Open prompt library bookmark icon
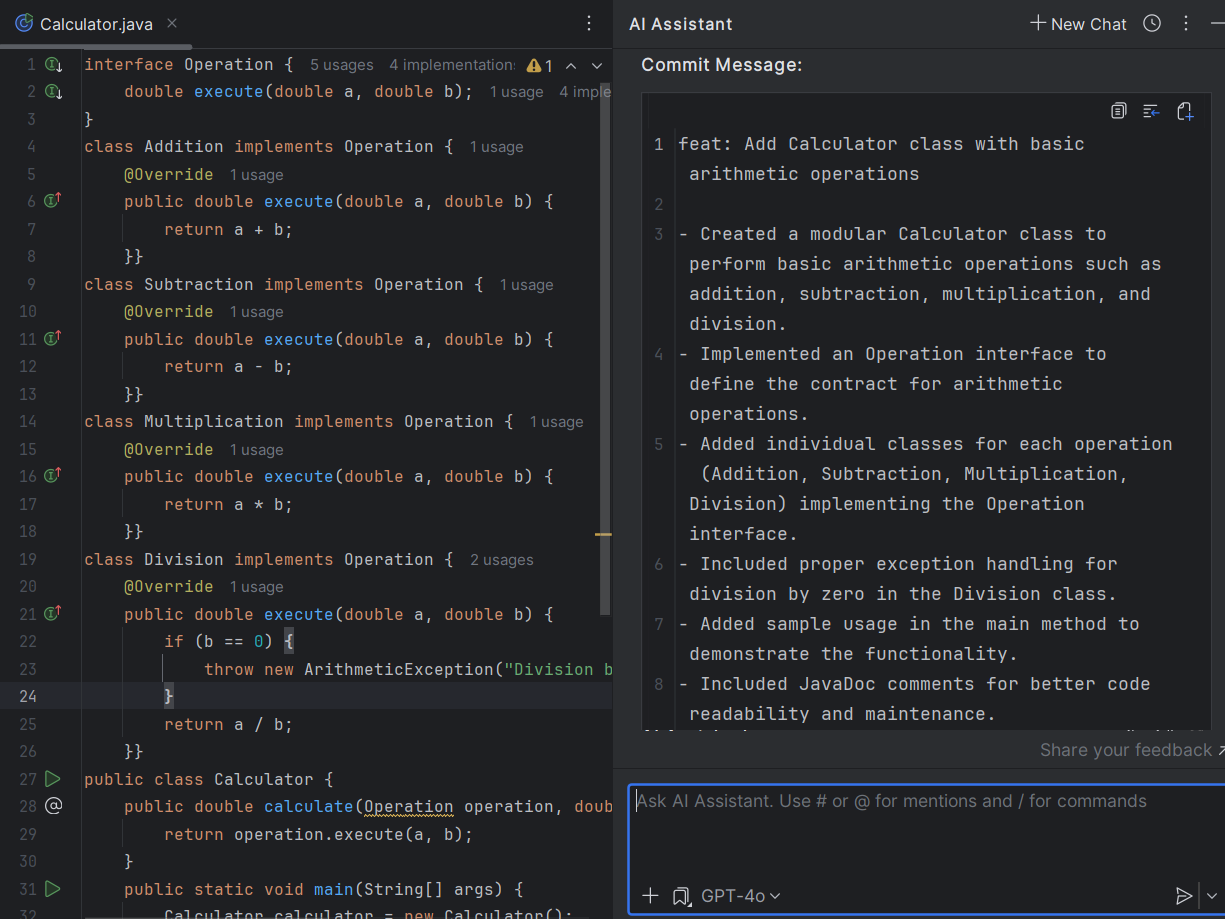The width and height of the screenshot is (1225, 919). pos(681,896)
